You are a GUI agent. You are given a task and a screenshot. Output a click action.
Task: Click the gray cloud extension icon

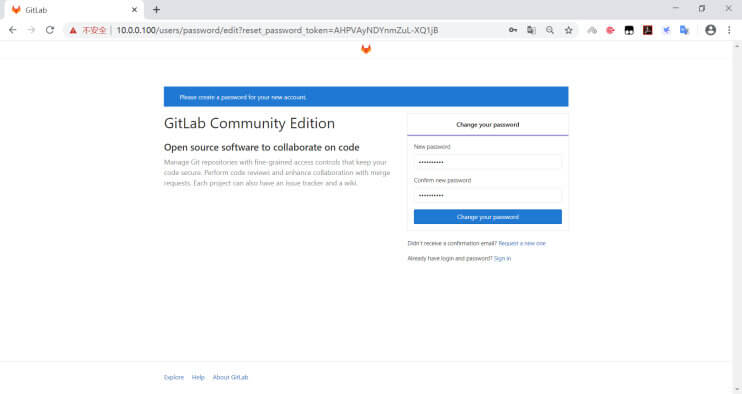click(592, 30)
